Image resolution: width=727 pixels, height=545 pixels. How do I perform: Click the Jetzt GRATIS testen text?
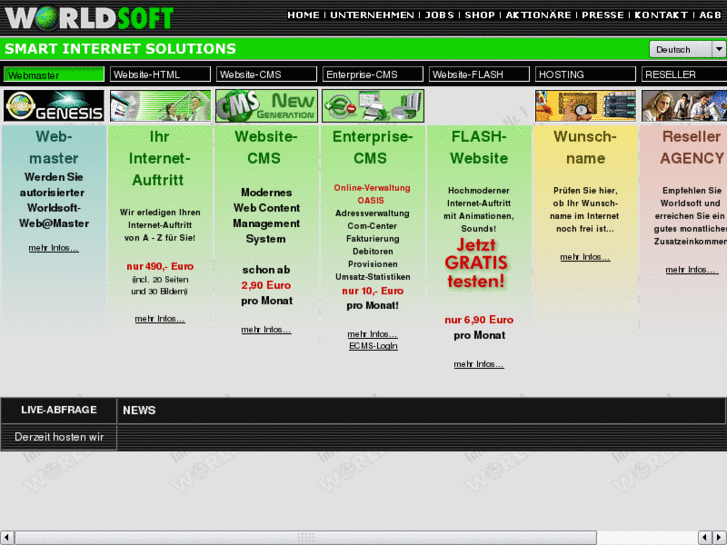(476, 263)
